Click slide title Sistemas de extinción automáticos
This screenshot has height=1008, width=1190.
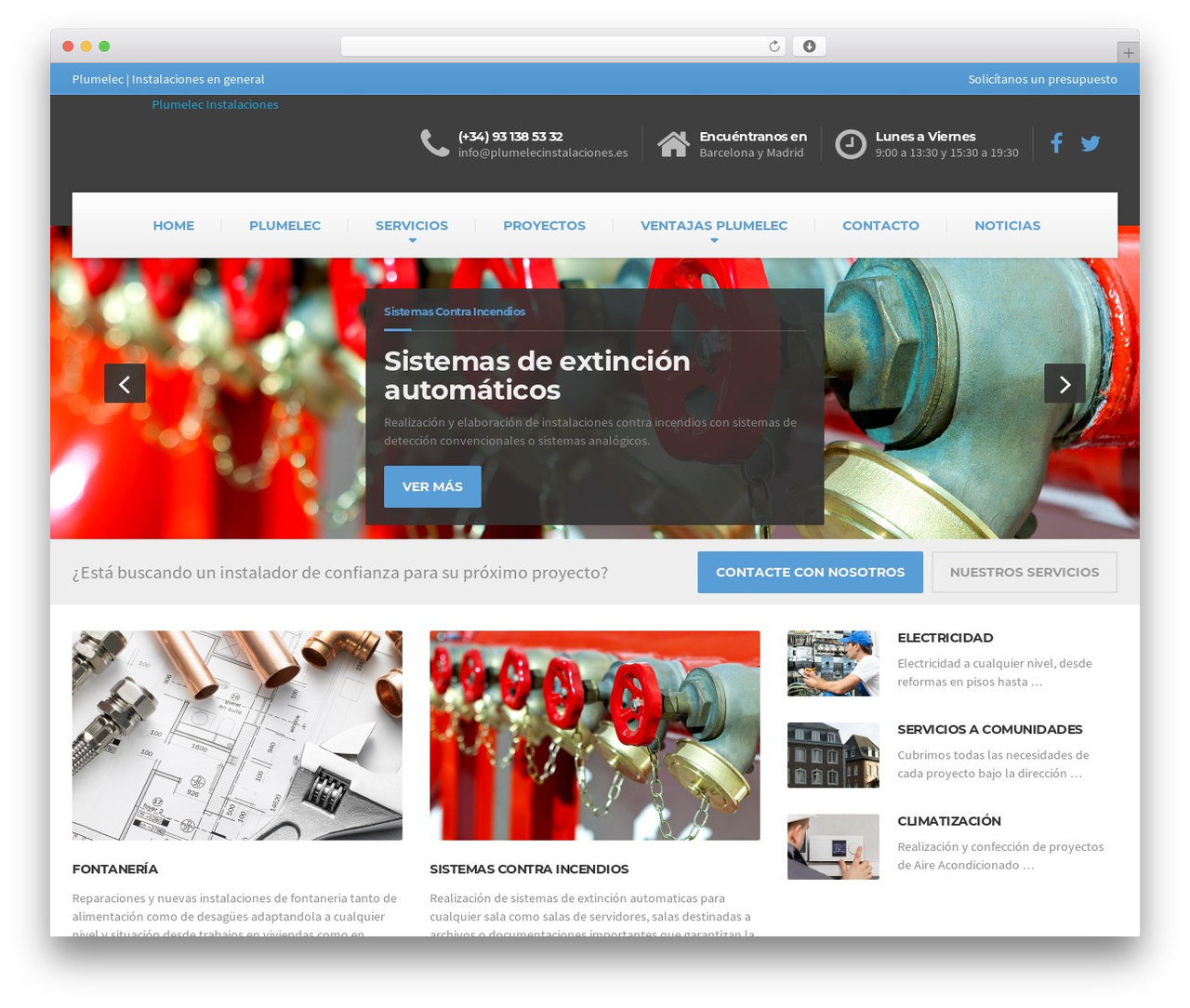[x=537, y=375]
